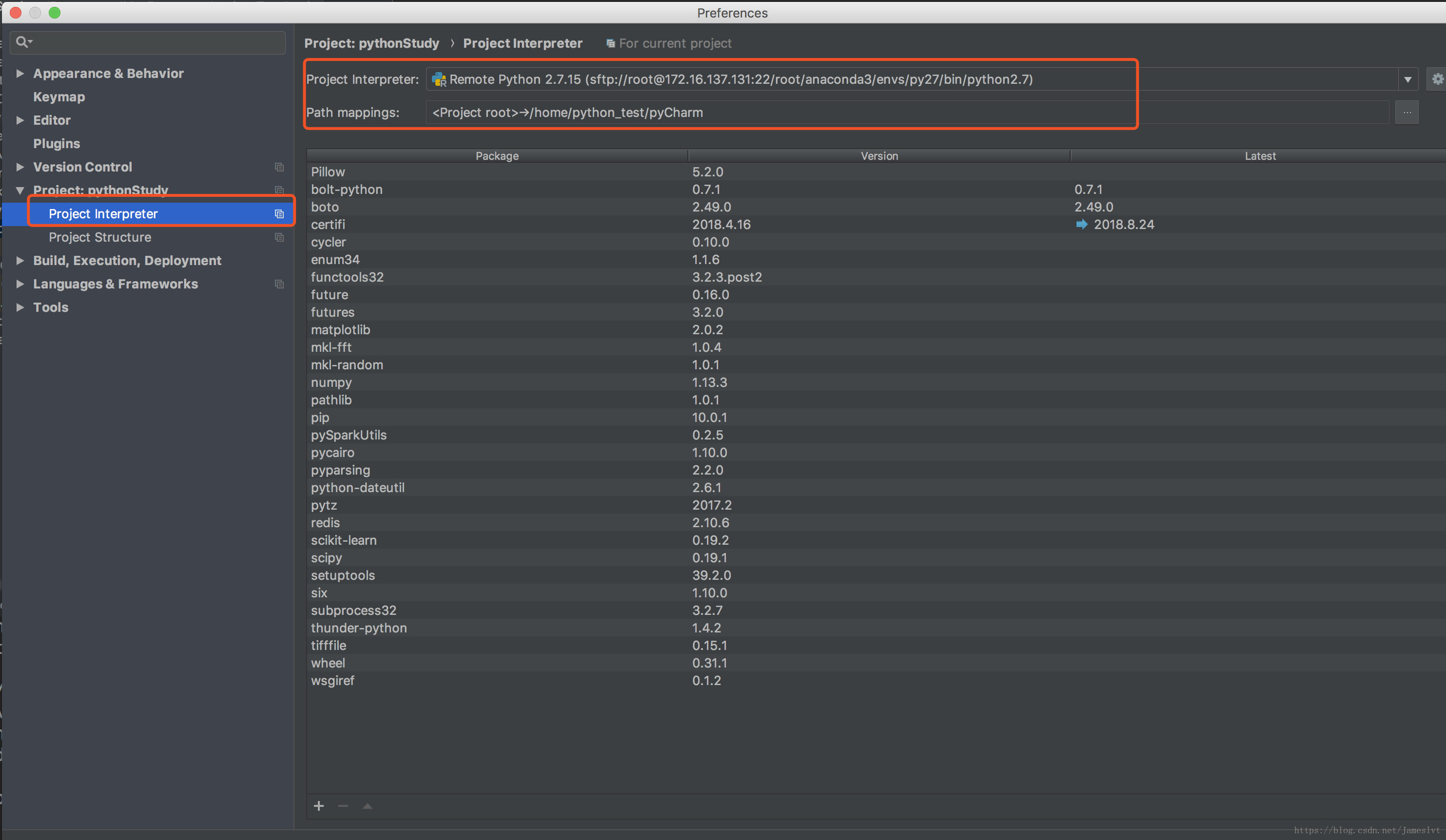Select the scikit-learn package row
1446x840 pixels.
pos(876,540)
